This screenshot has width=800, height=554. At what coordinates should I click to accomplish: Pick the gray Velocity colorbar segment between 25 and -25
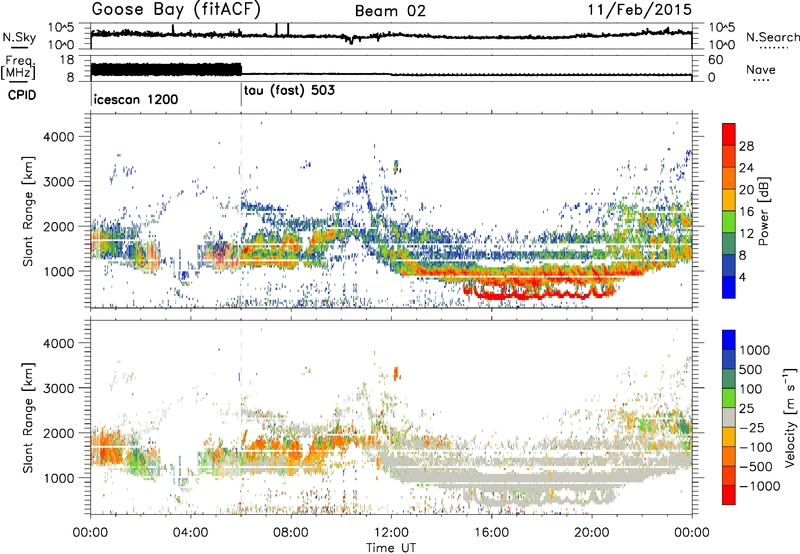click(729, 417)
